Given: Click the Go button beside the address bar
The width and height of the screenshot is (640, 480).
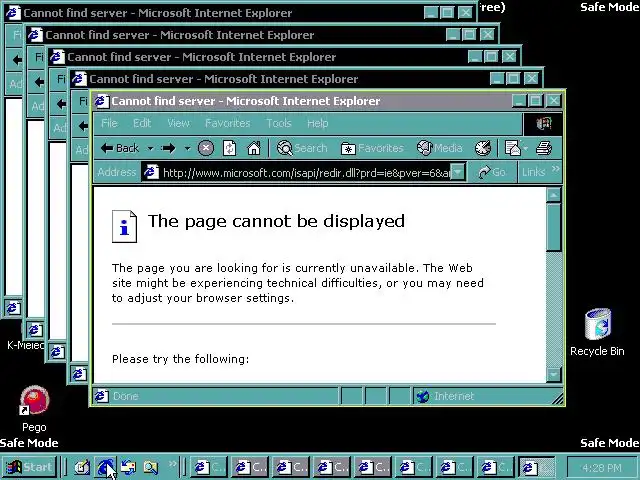Looking at the screenshot, I should point(492,172).
